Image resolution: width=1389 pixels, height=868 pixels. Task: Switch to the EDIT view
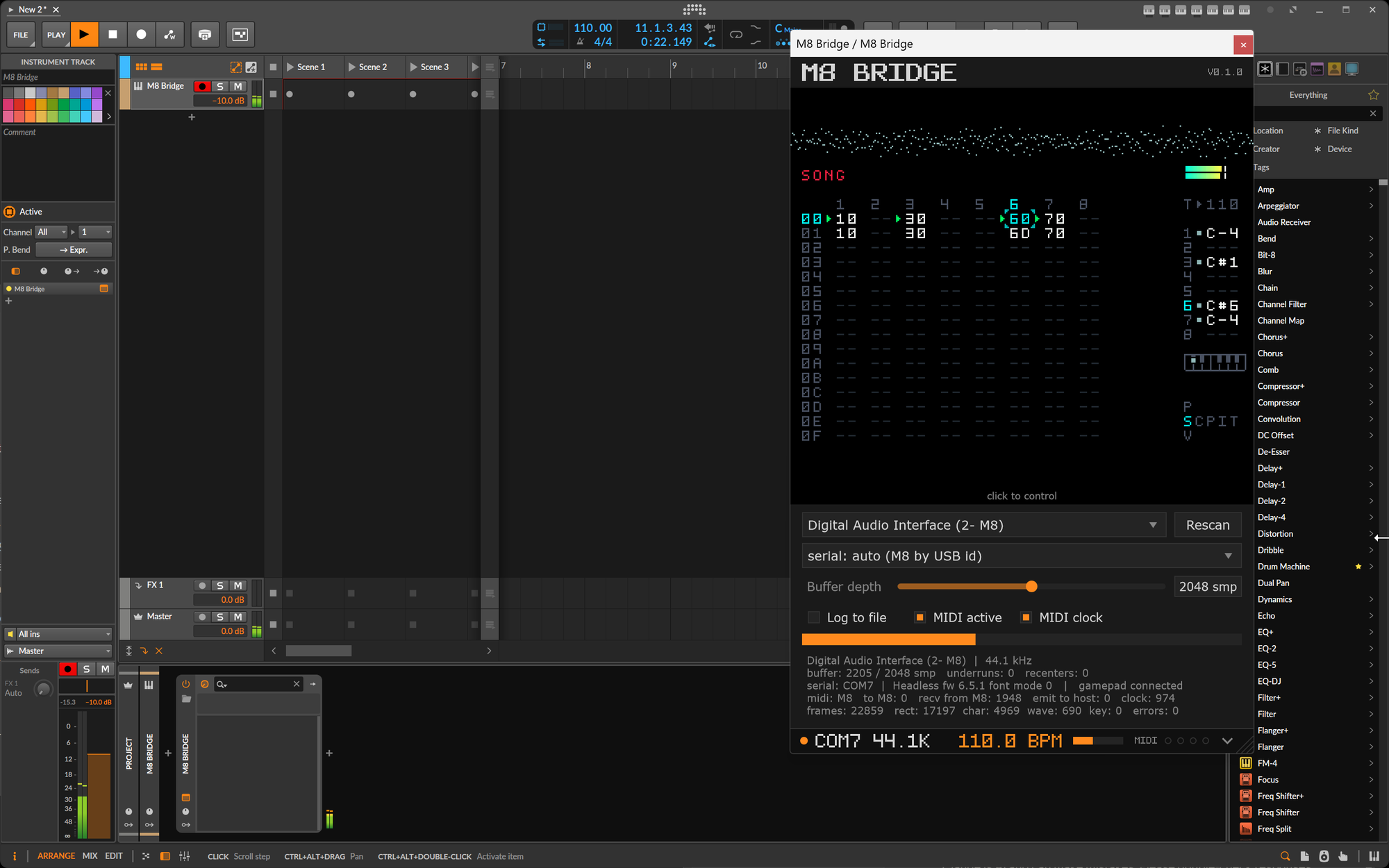pyautogui.click(x=114, y=856)
